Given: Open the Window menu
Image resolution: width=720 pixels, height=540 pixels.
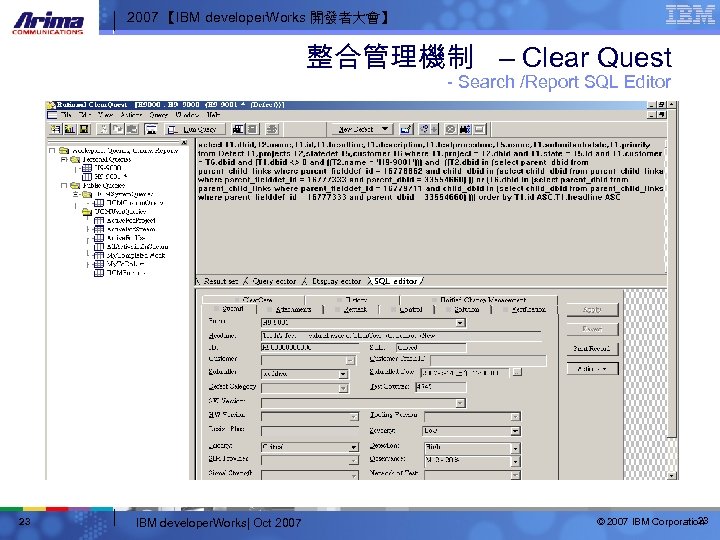Looking at the screenshot, I should click(187, 115).
